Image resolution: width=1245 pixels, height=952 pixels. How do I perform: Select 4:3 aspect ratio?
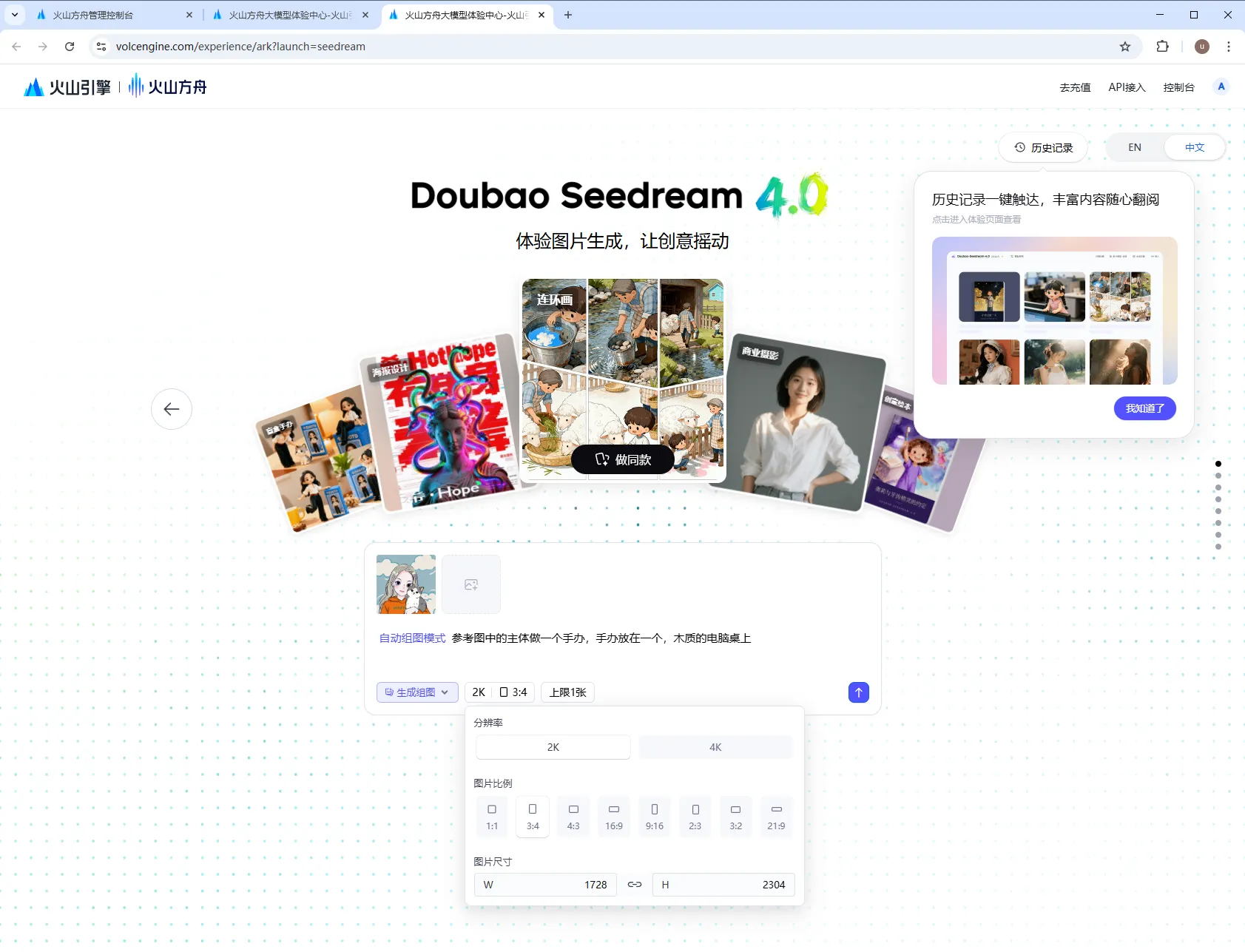(x=573, y=817)
